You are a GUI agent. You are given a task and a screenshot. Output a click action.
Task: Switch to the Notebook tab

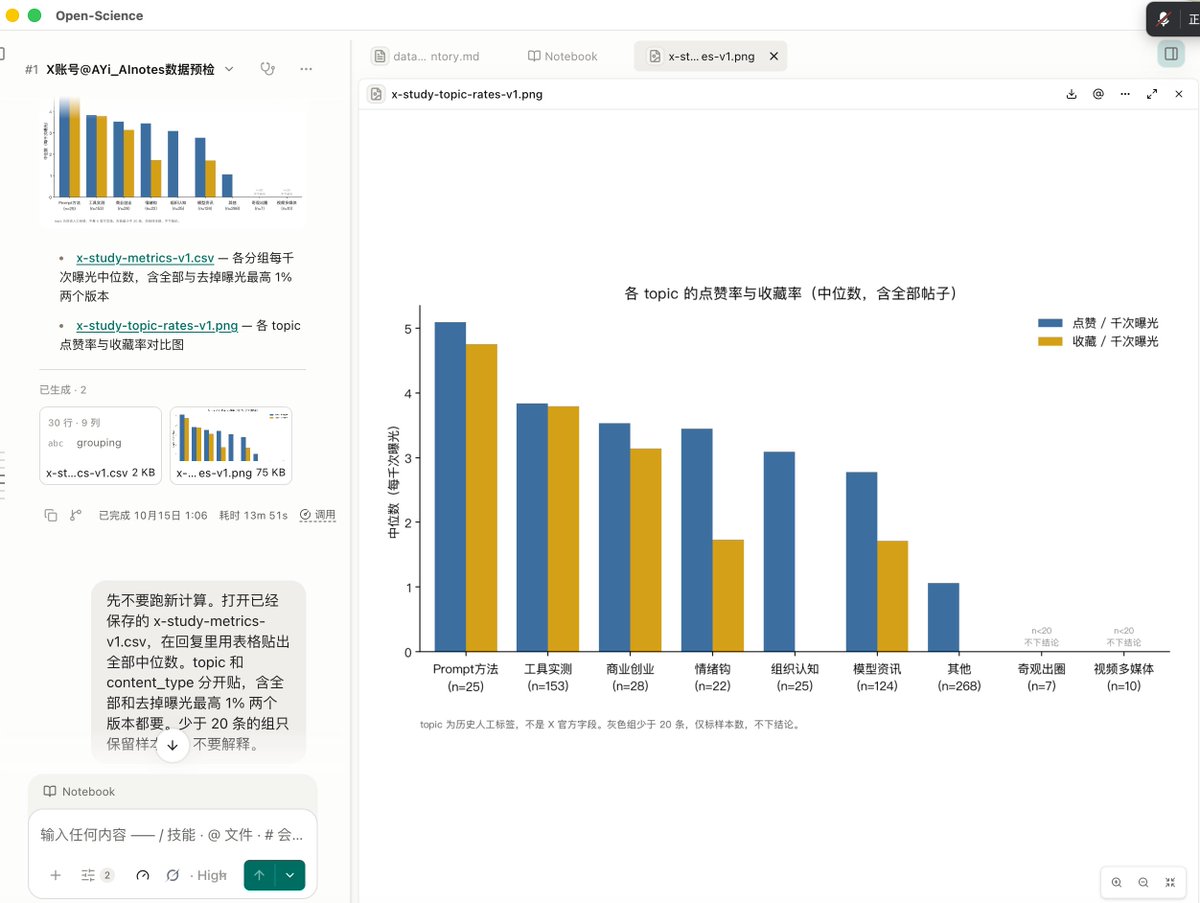563,57
